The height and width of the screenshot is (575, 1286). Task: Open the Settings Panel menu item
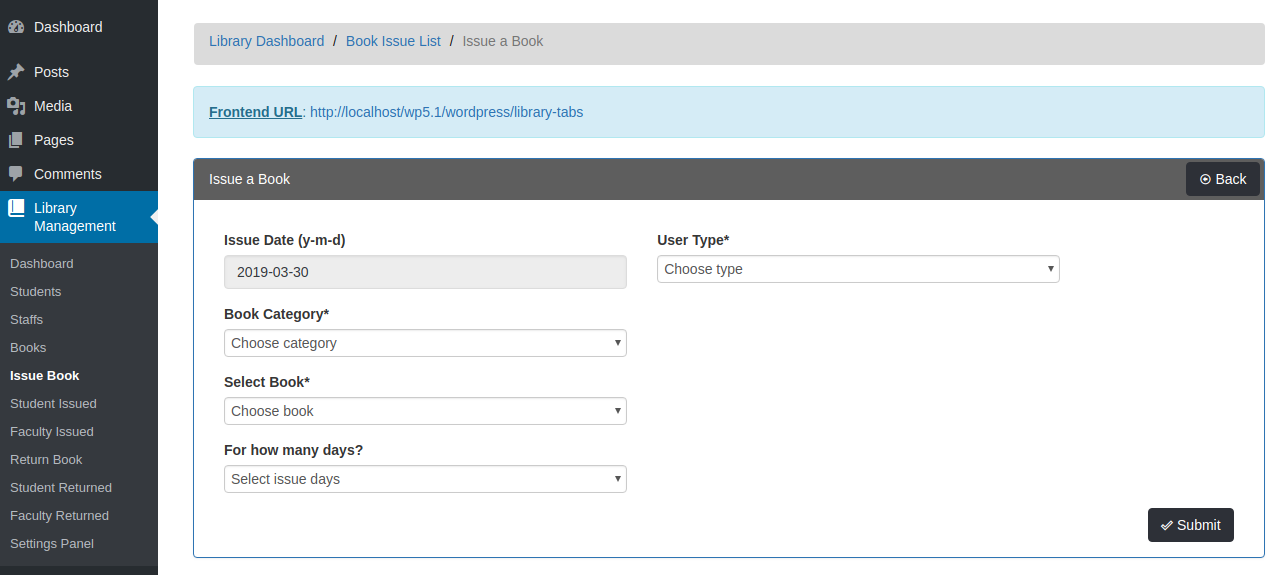click(52, 544)
